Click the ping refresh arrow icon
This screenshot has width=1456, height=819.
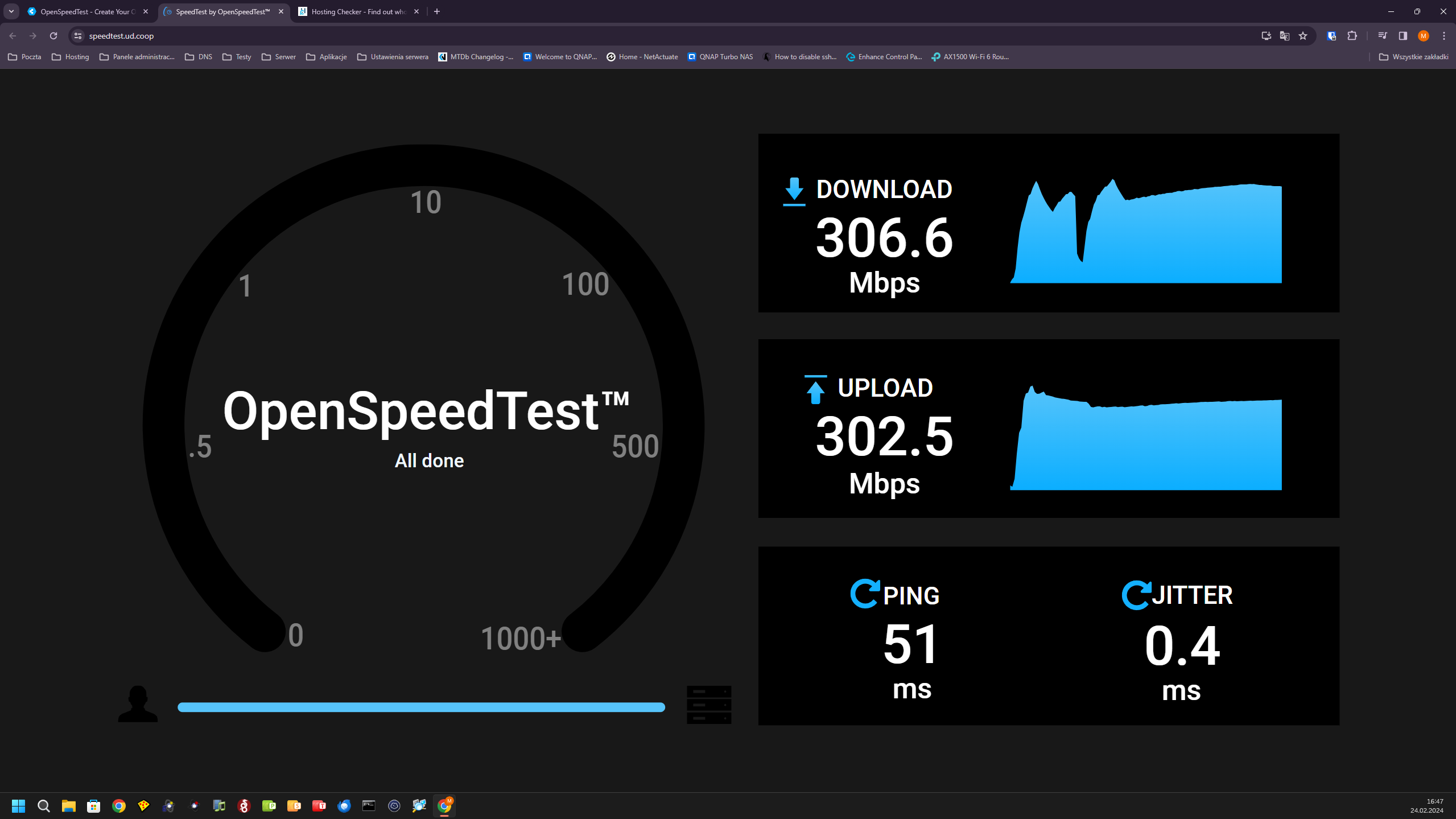point(864,594)
